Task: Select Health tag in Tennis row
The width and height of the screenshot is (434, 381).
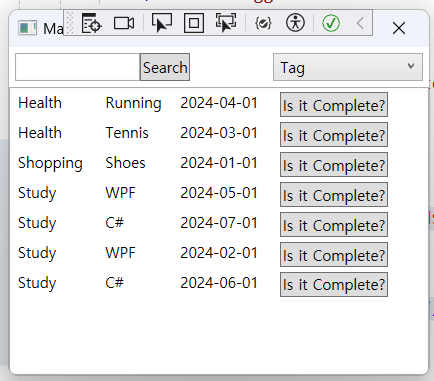Action: (x=40, y=133)
